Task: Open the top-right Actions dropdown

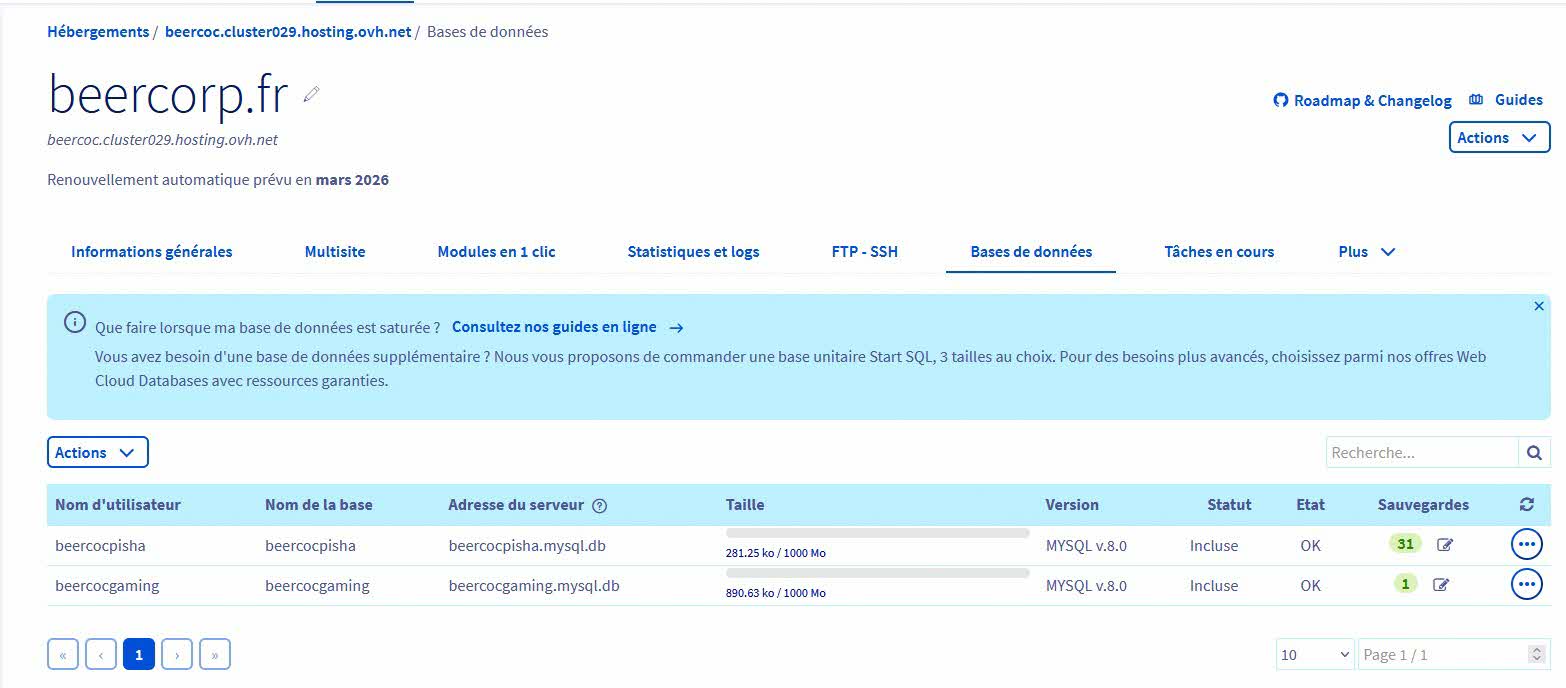Action: tap(1498, 138)
